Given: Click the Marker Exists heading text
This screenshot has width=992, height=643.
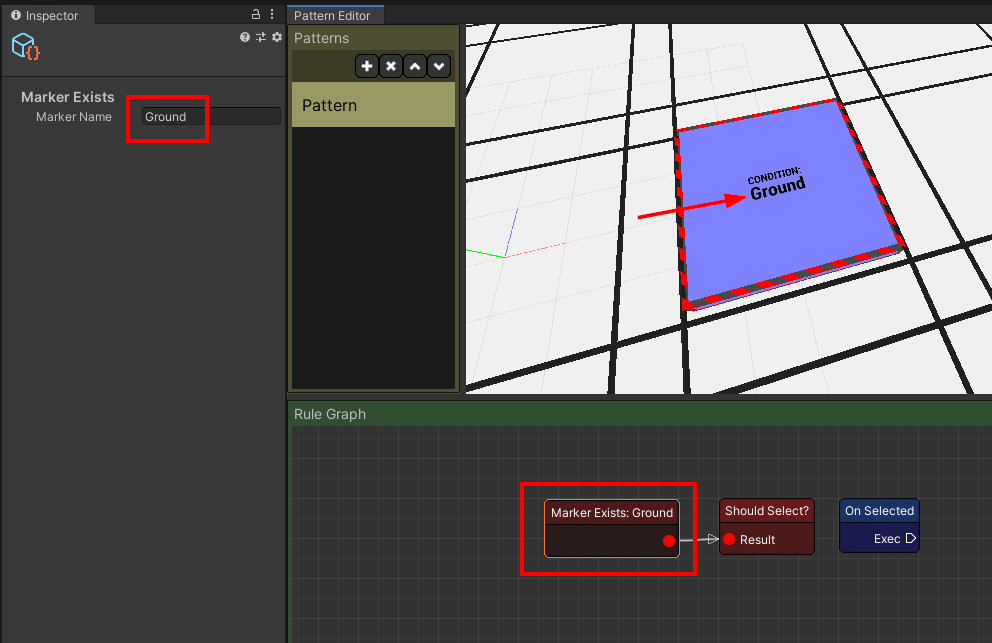Looking at the screenshot, I should pyautogui.click(x=68, y=97).
